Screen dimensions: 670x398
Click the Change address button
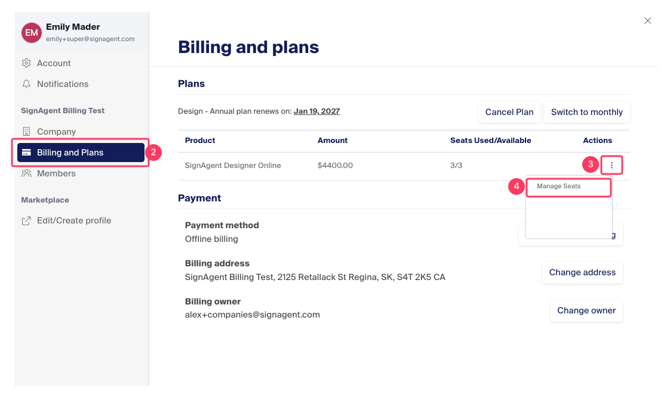(x=582, y=272)
